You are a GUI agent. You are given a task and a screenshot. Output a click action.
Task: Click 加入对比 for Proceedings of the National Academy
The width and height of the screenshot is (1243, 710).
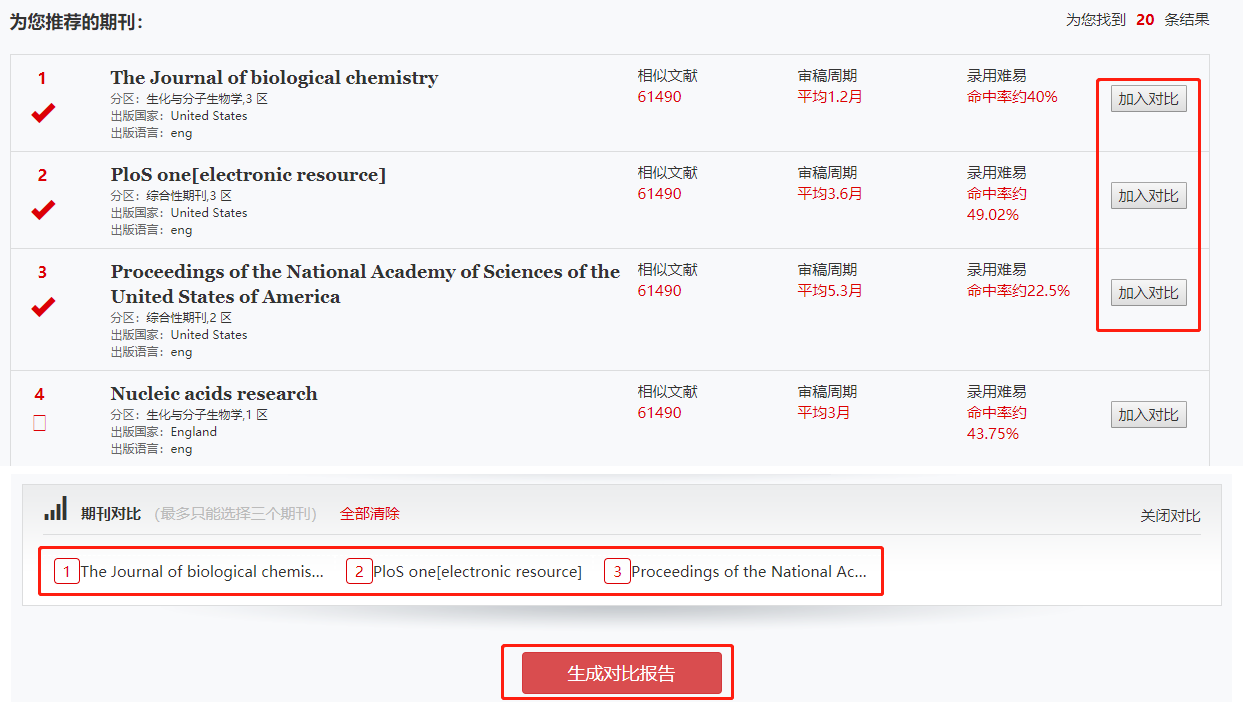1148,293
